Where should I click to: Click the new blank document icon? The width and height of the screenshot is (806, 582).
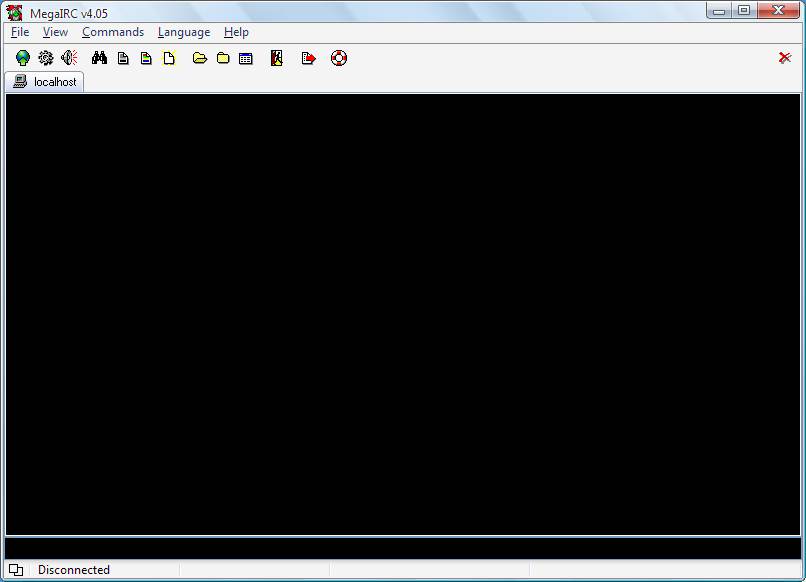pos(169,58)
